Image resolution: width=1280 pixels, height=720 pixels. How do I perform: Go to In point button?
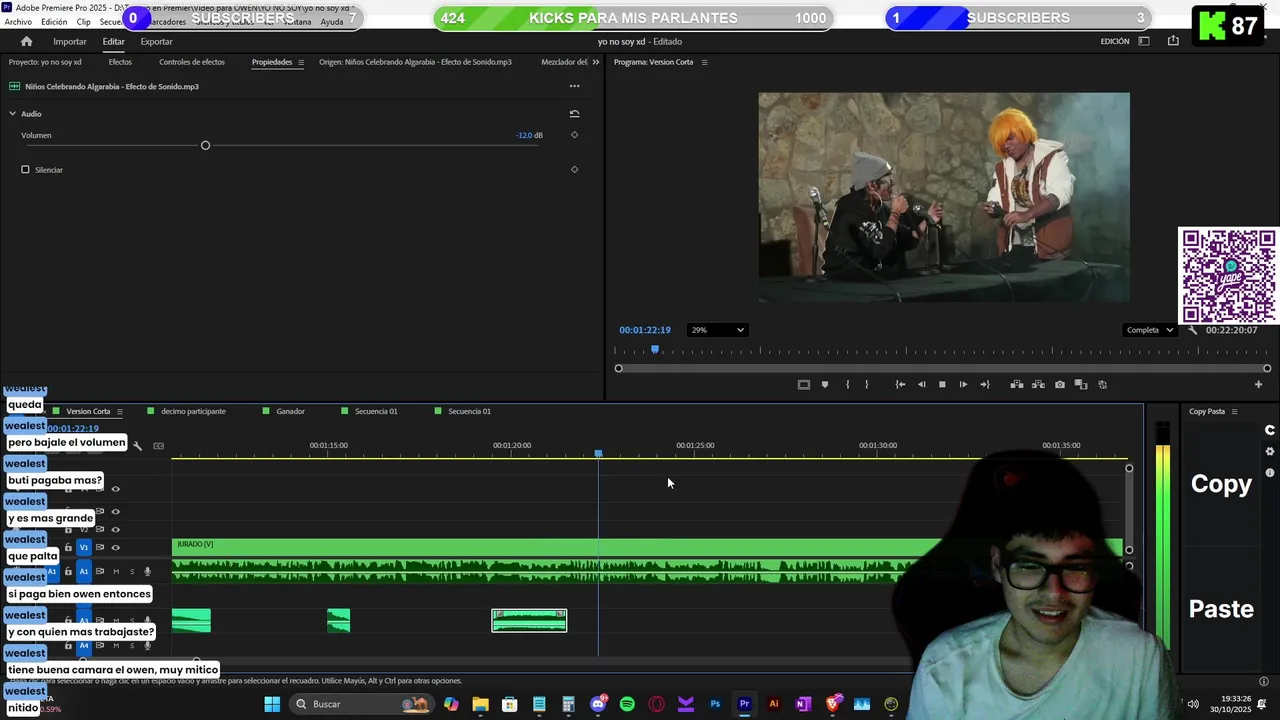pyautogui.click(x=900, y=384)
